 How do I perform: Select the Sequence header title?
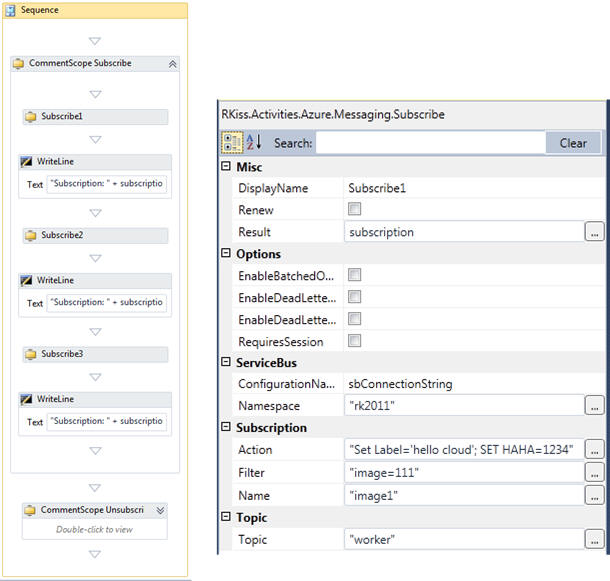click(x=40, y=10)
